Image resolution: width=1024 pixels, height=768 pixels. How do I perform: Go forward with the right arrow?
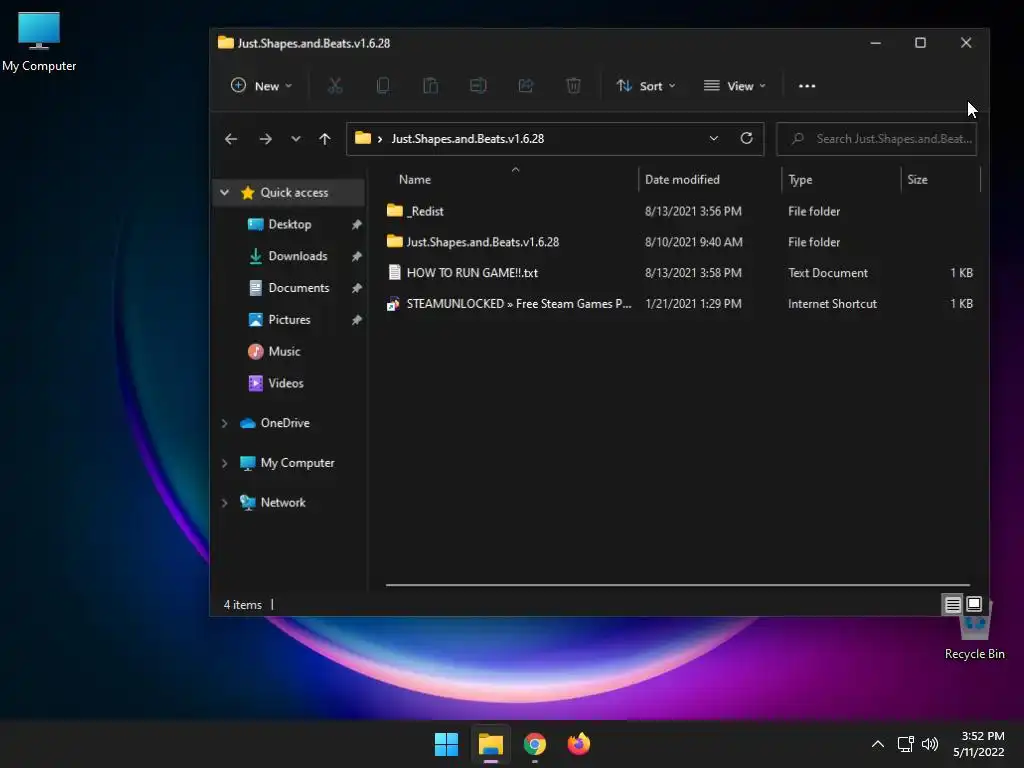pos(265,138)
